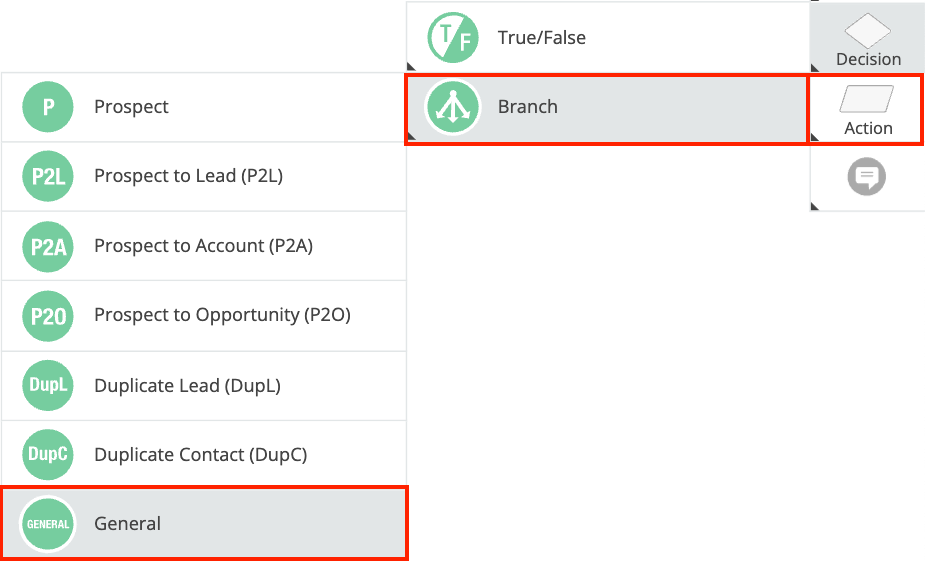Pick the "Prospect to Account (P2A)" label

click(x=203, y=246)
